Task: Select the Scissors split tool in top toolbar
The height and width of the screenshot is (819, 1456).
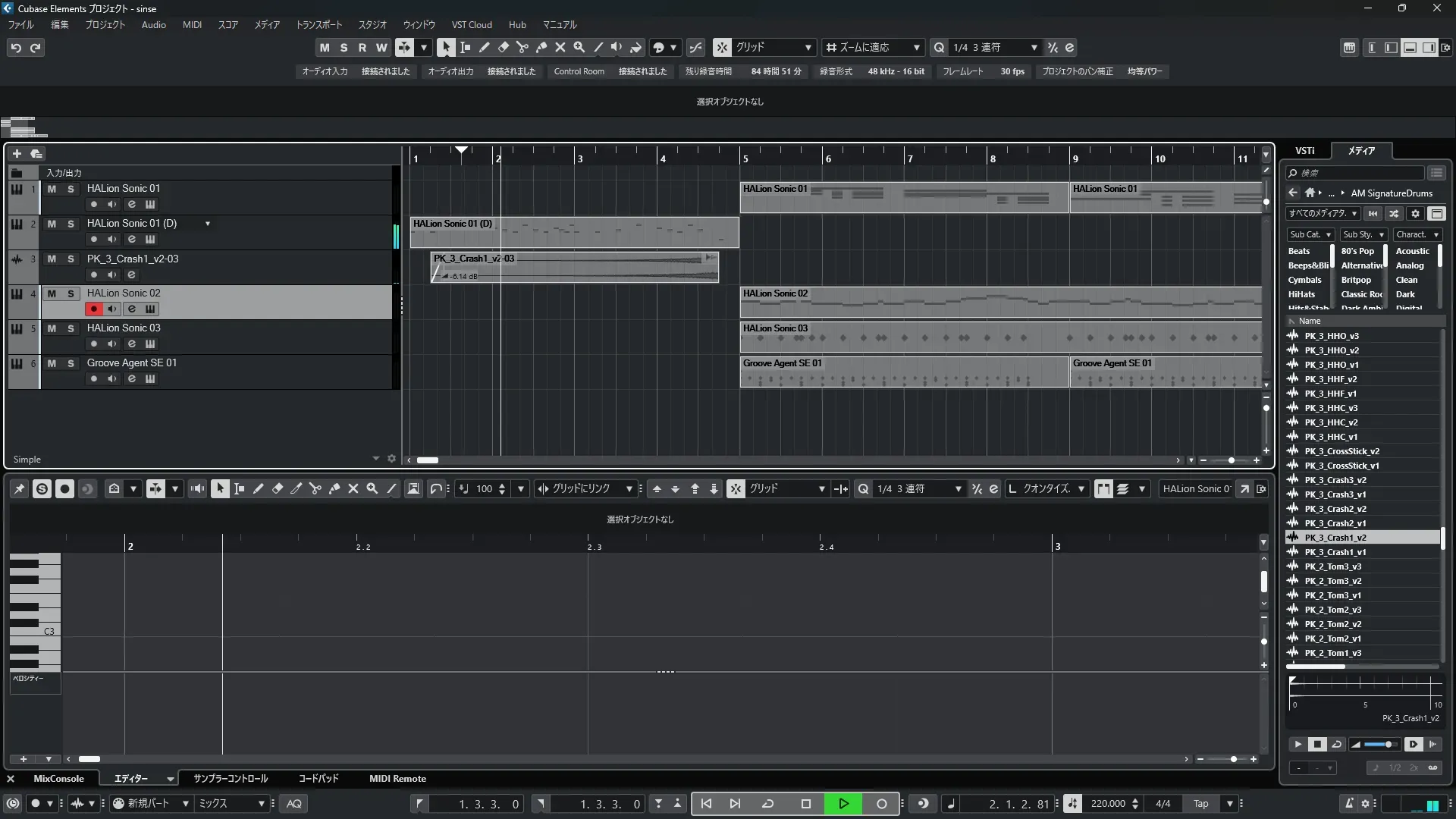Action: point(522,47)
